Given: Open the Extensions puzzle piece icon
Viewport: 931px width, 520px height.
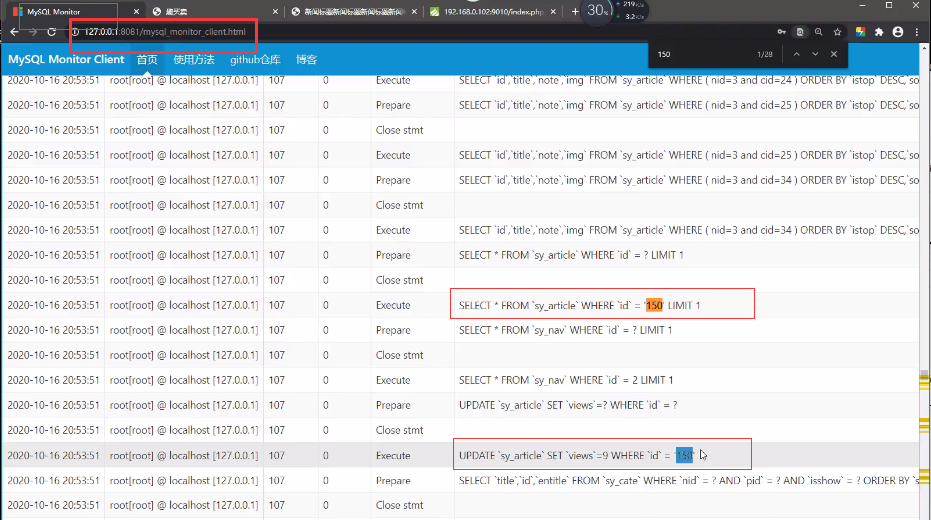Looking at the screenshot, I should [879, 32].
